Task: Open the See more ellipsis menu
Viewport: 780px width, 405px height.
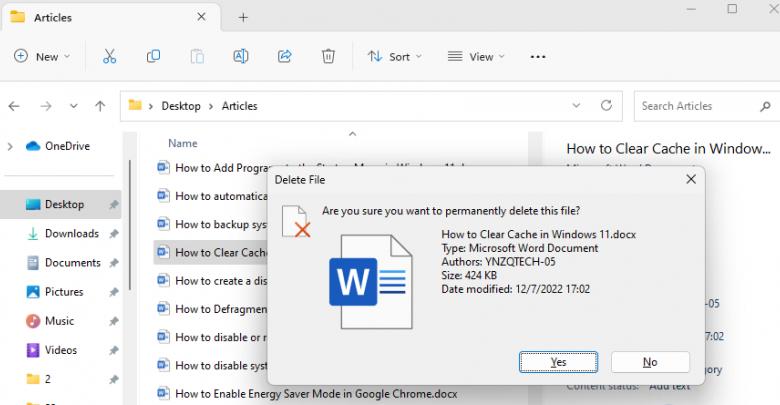Action: coord(538,57)
